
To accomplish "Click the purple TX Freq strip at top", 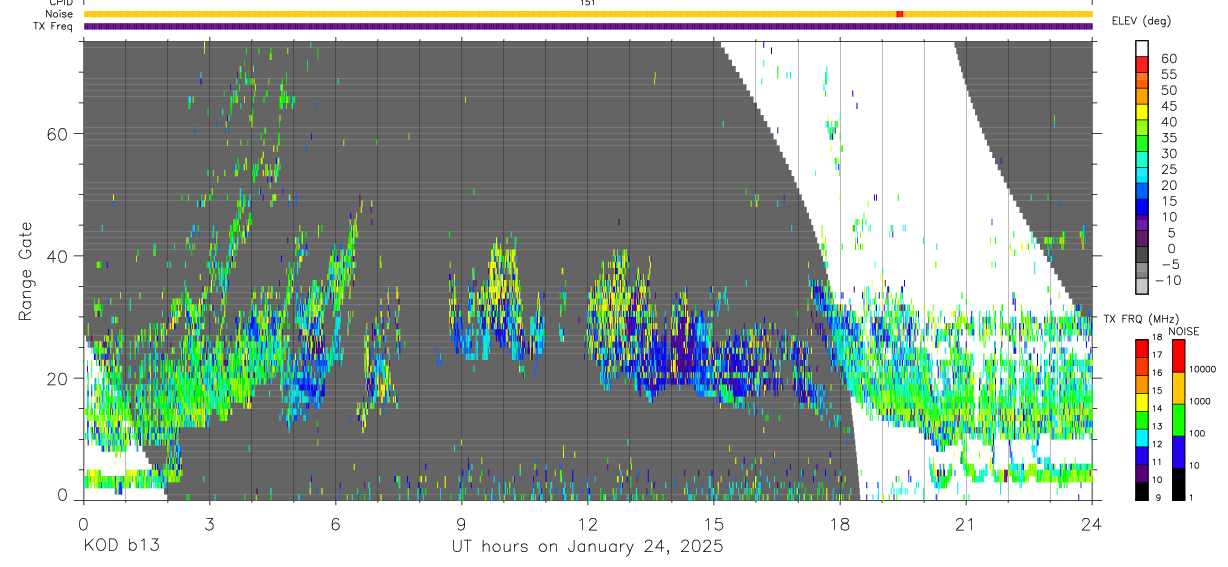I will pyautogui.click(x=588, y=26).
